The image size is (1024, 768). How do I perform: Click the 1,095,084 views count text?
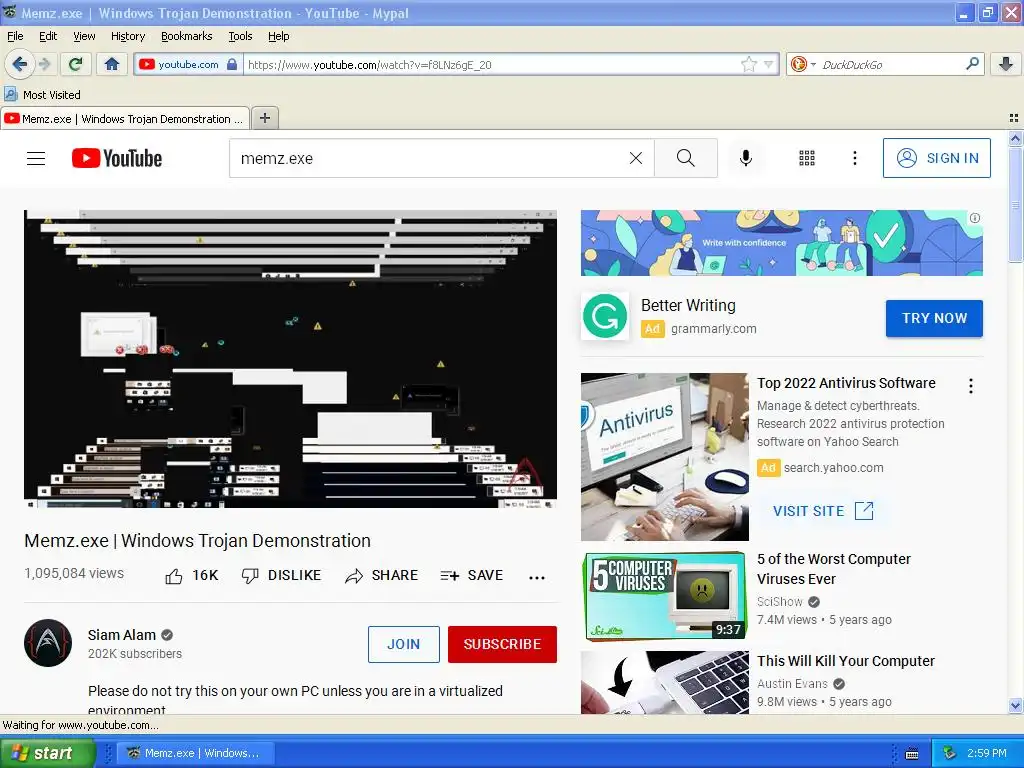74,573
